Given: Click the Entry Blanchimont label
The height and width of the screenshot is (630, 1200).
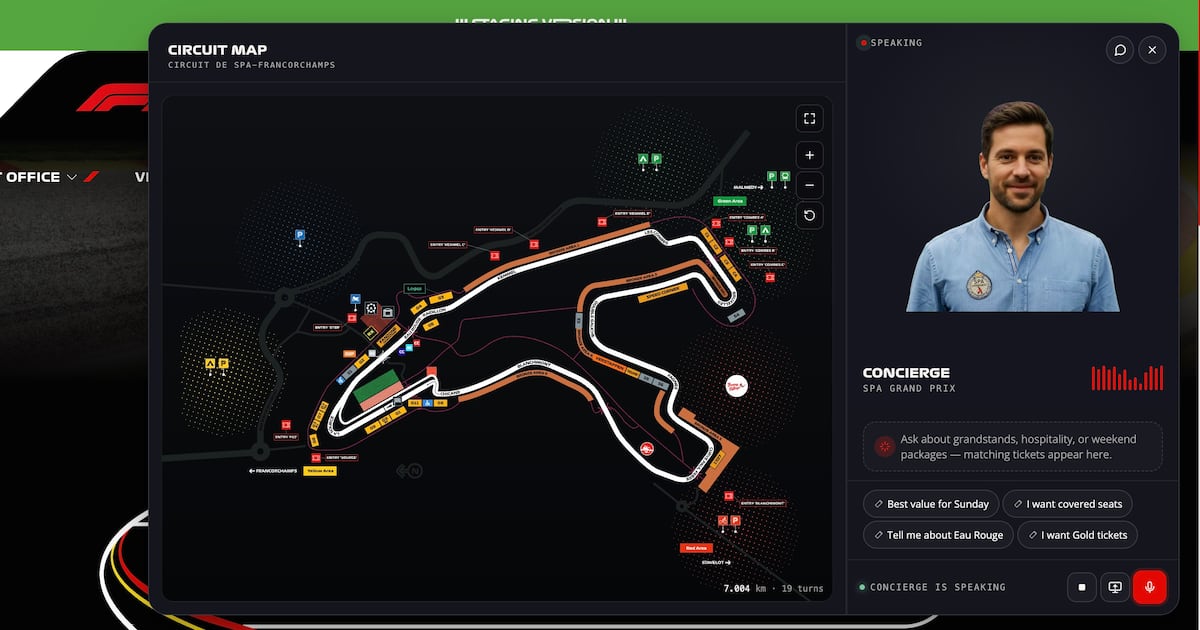Looking at the screenshot, I should (765, 503).
